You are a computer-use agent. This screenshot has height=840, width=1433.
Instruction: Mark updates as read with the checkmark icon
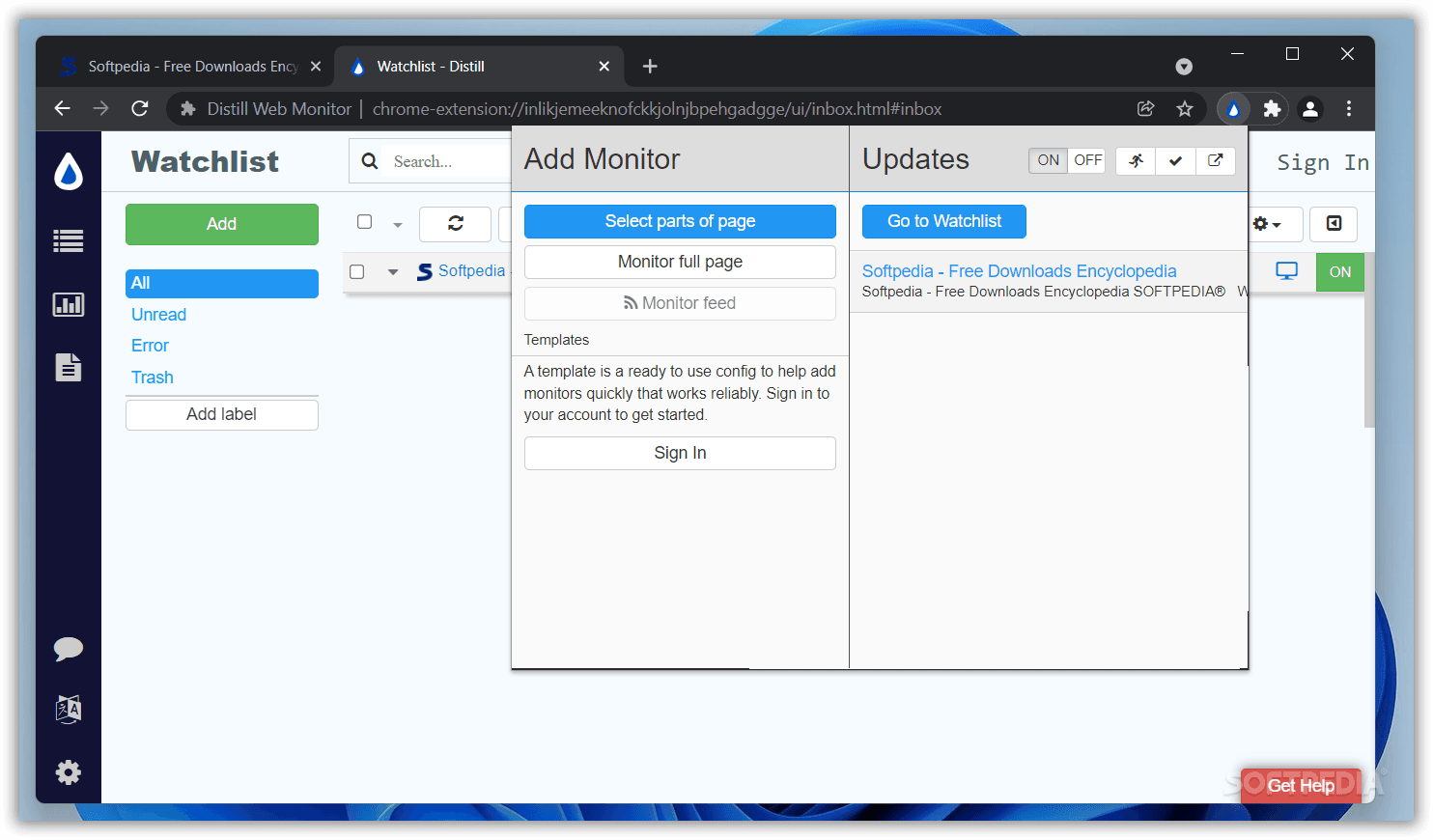point(1175,160)
